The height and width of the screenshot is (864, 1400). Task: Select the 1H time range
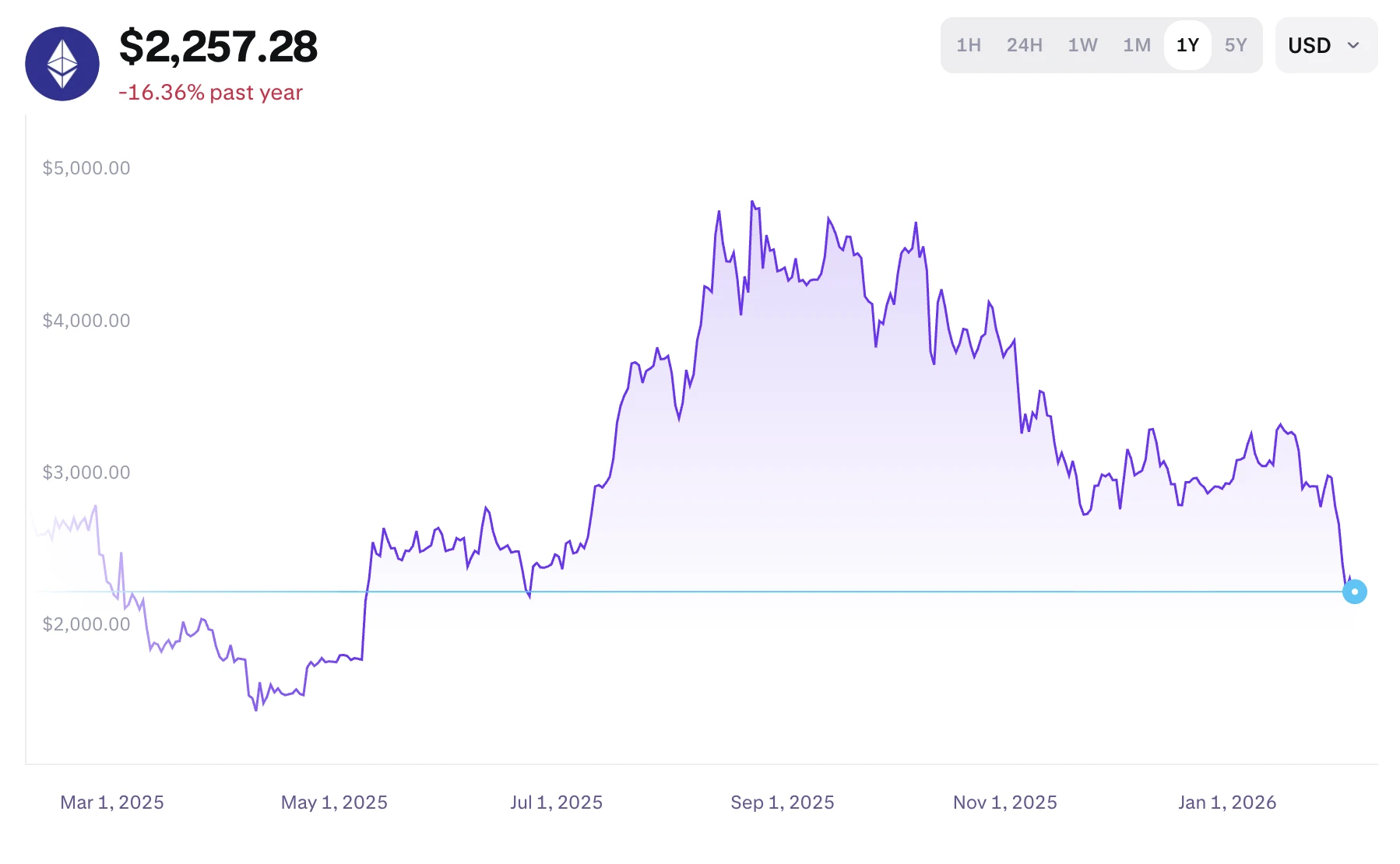[x=968, y=45]
